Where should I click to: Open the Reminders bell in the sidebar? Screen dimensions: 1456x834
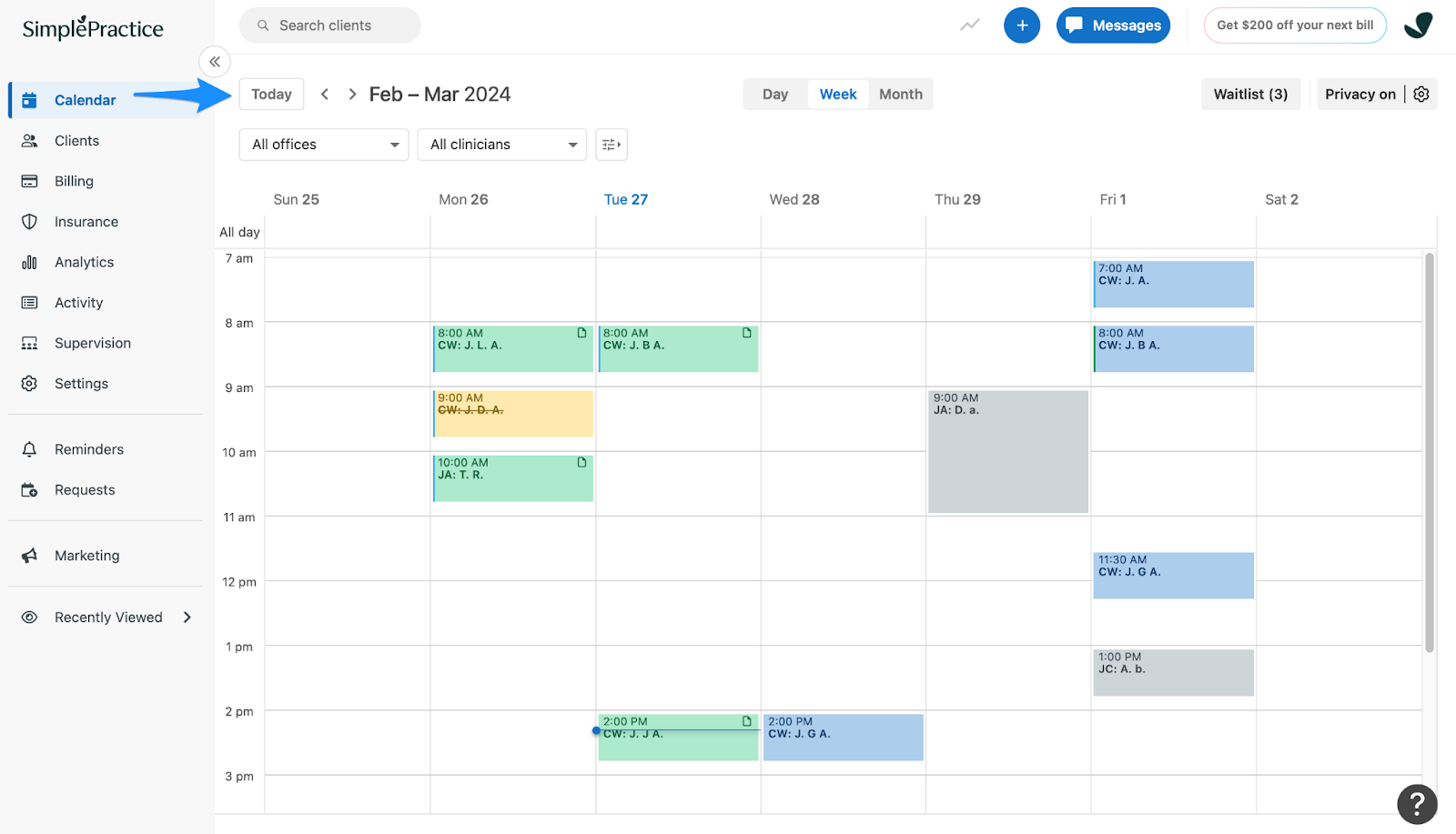88,448
